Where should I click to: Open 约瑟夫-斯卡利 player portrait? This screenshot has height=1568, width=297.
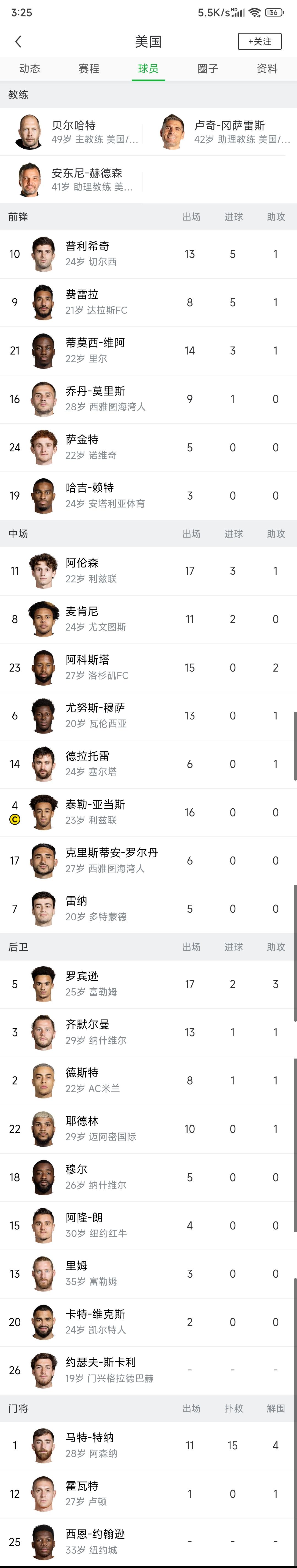44,1370
